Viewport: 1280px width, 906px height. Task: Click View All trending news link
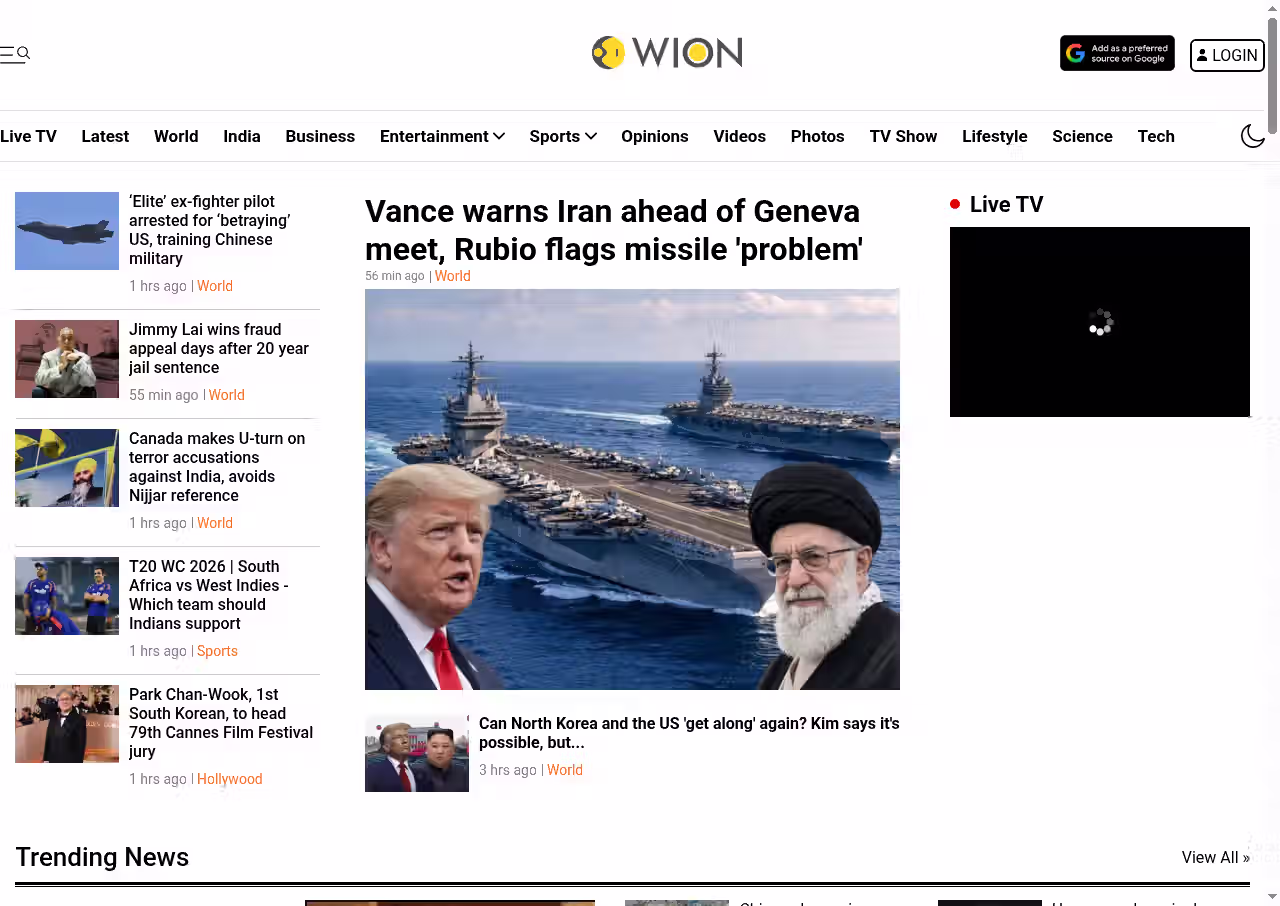[x=1216, y=857]
